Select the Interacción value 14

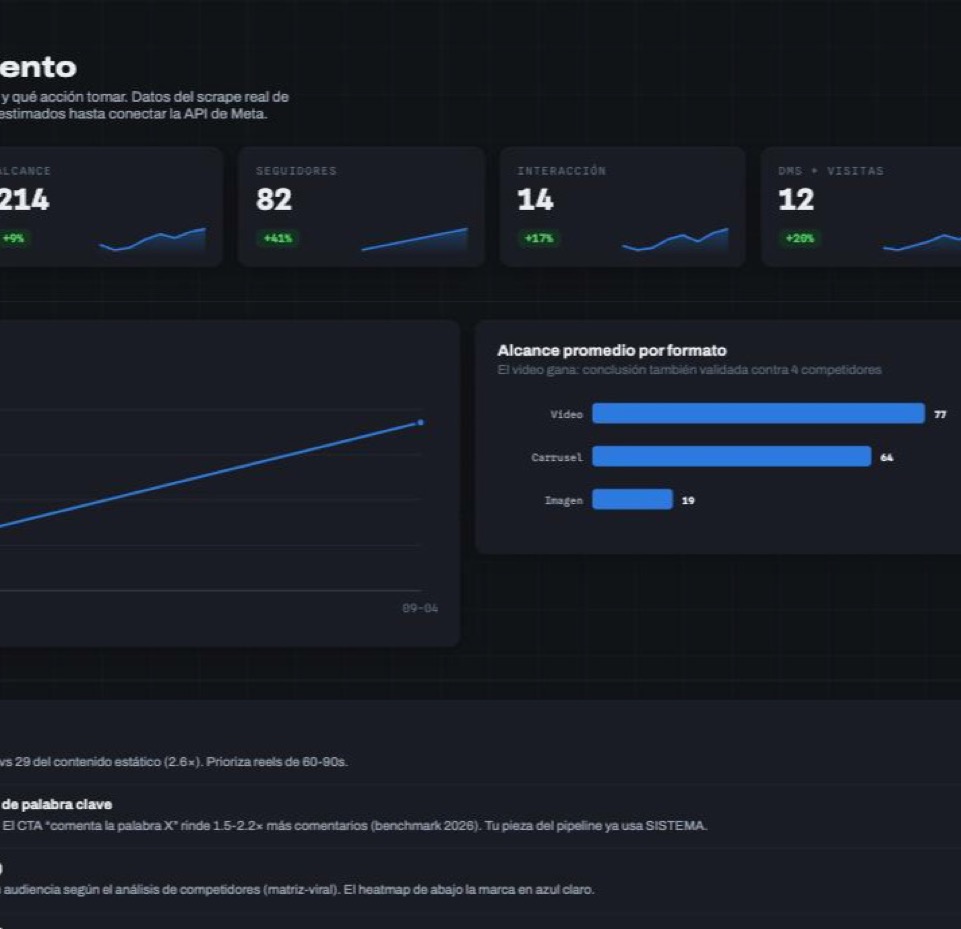click(535, 200)
